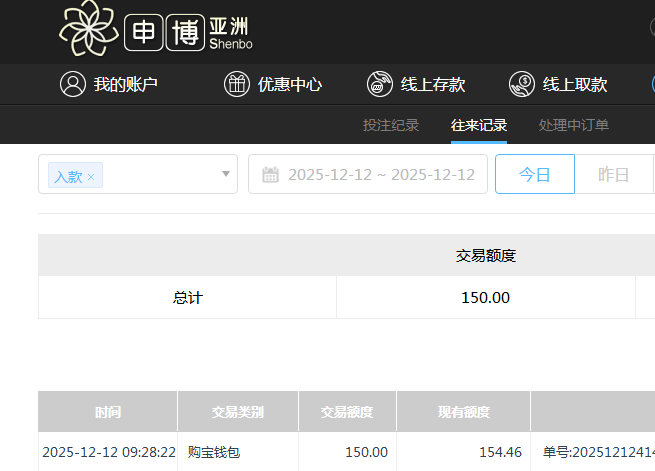655x471 pixels.
Task: Click the 交易类别 column header
Action: click(x=238, y=412)
